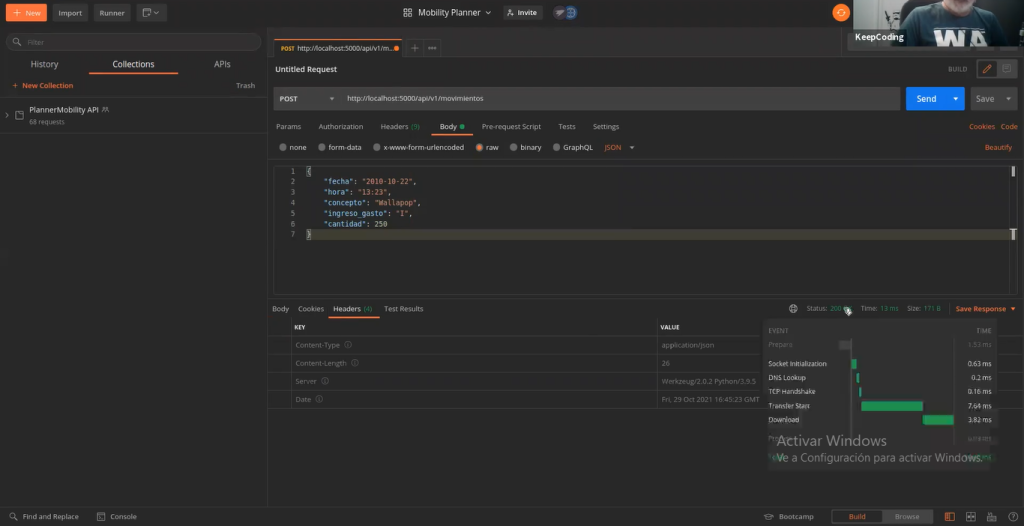The height and width of the screenshot is (526, 1024).
Task: Open request Headers (9) tab
Action: (x=400, y=126)
